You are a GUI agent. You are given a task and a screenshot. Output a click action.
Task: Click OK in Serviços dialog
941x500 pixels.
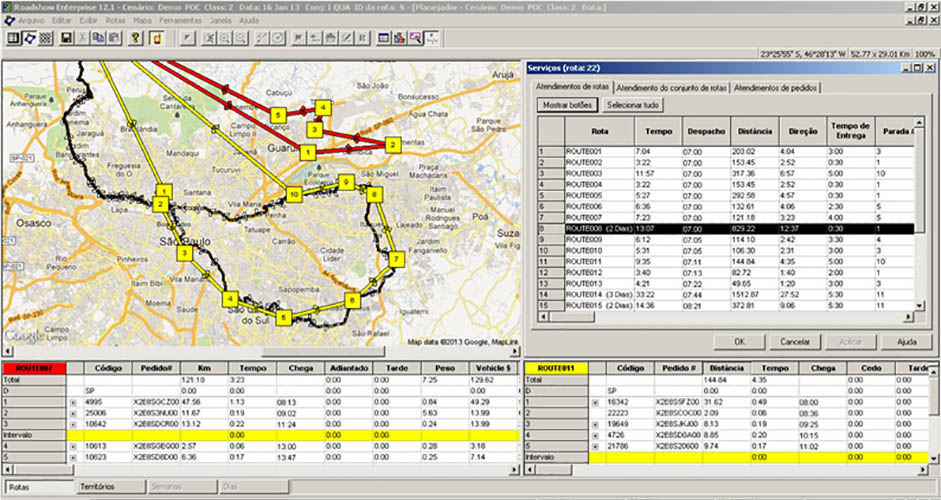coord(739,342)
